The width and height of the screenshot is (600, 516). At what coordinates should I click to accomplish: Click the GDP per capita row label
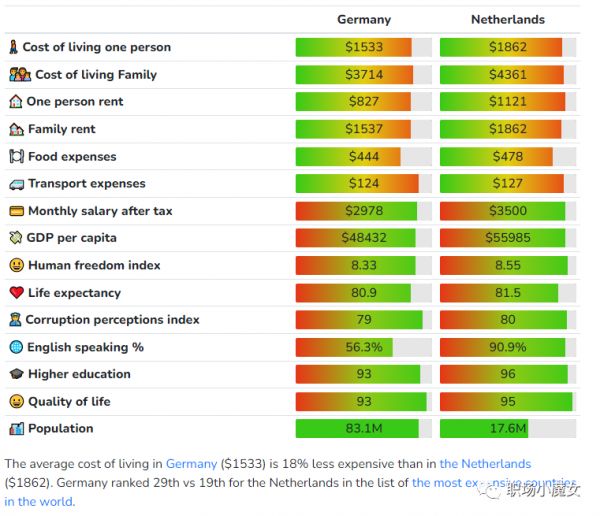[72, 238]
